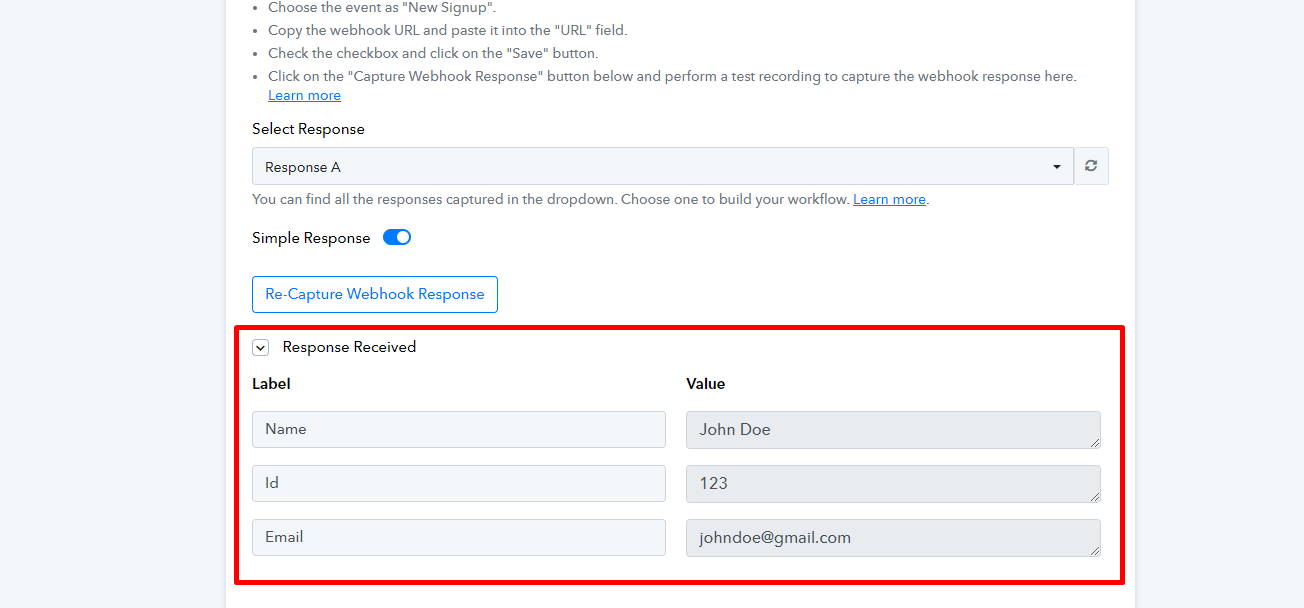Collapse the Response Received section chevron
Image resolution: width=1304 pixels, height=608 pixels.
(x=261, y=348)
